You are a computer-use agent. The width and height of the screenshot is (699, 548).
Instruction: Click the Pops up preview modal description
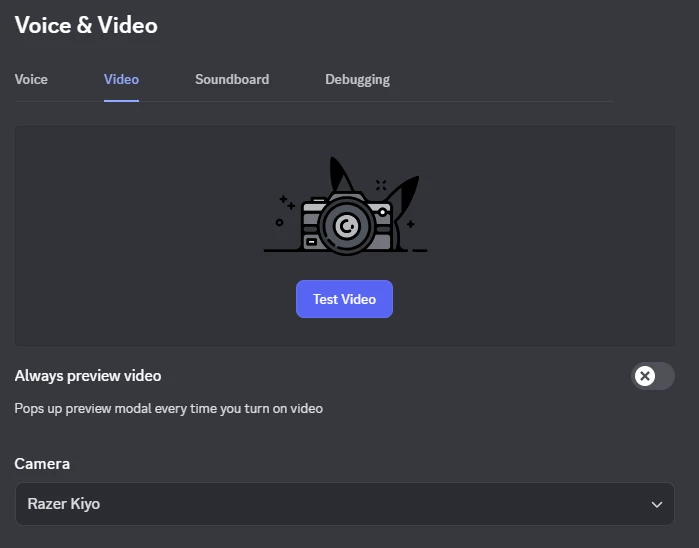point(169,408)
